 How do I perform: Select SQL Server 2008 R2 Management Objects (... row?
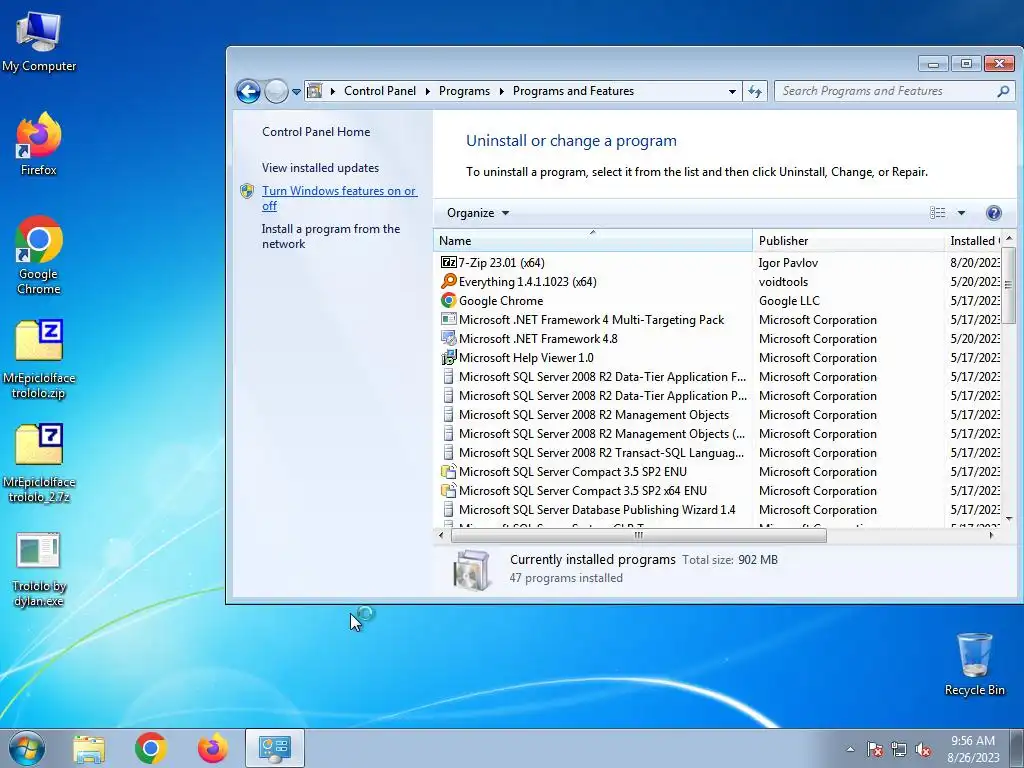tap(718, 434)
